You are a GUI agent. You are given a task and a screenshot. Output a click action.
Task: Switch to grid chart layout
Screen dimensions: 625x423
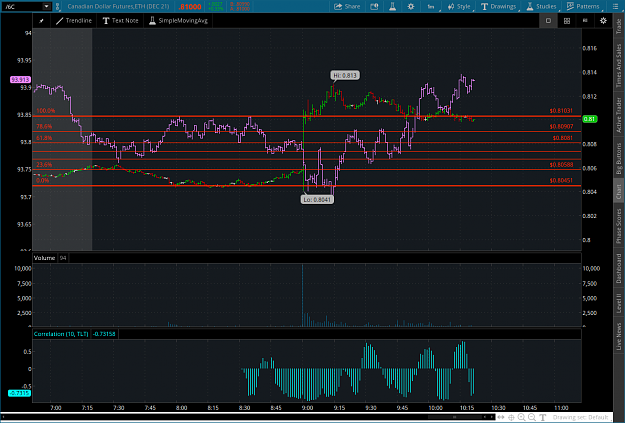[566, 21]
